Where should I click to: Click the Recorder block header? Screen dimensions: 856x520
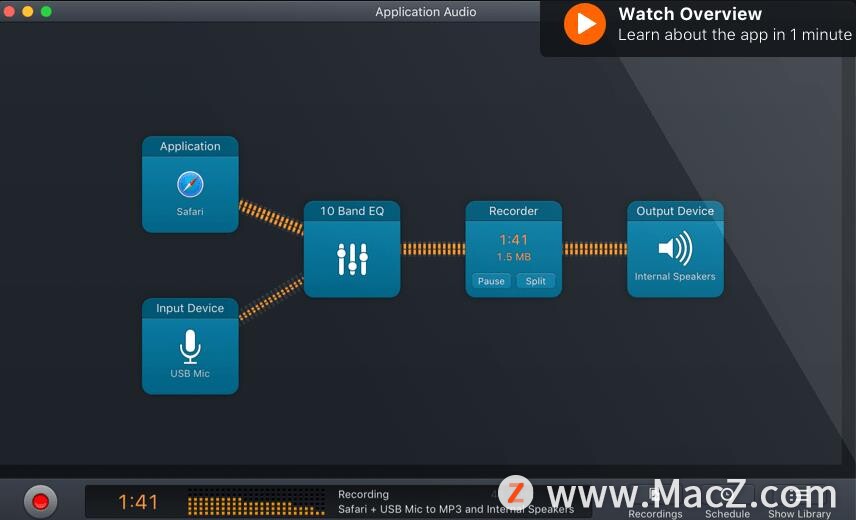click(513, 211)
